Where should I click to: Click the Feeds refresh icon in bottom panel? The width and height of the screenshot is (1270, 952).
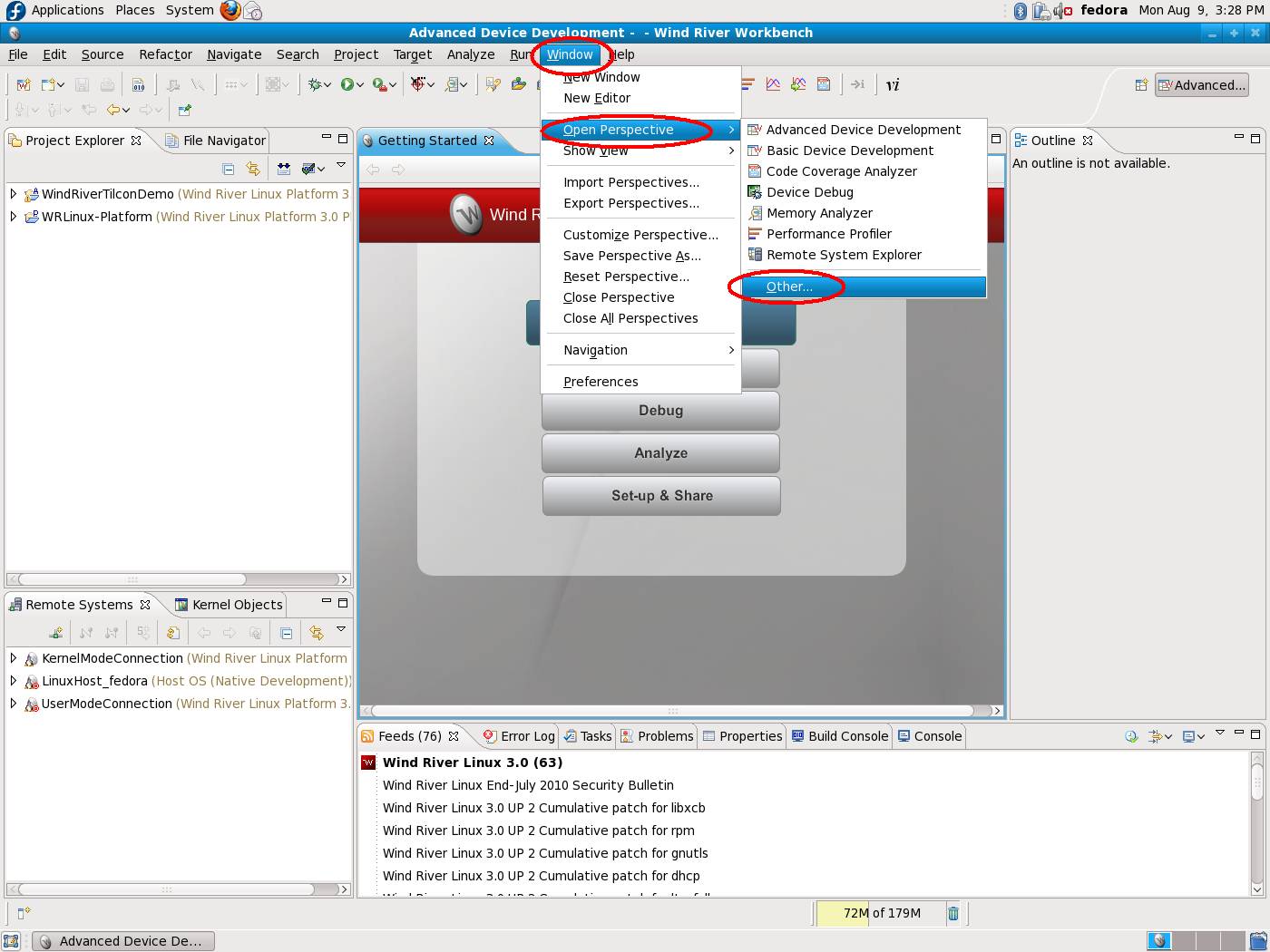pyautogui.click(x=1131, y=736)
